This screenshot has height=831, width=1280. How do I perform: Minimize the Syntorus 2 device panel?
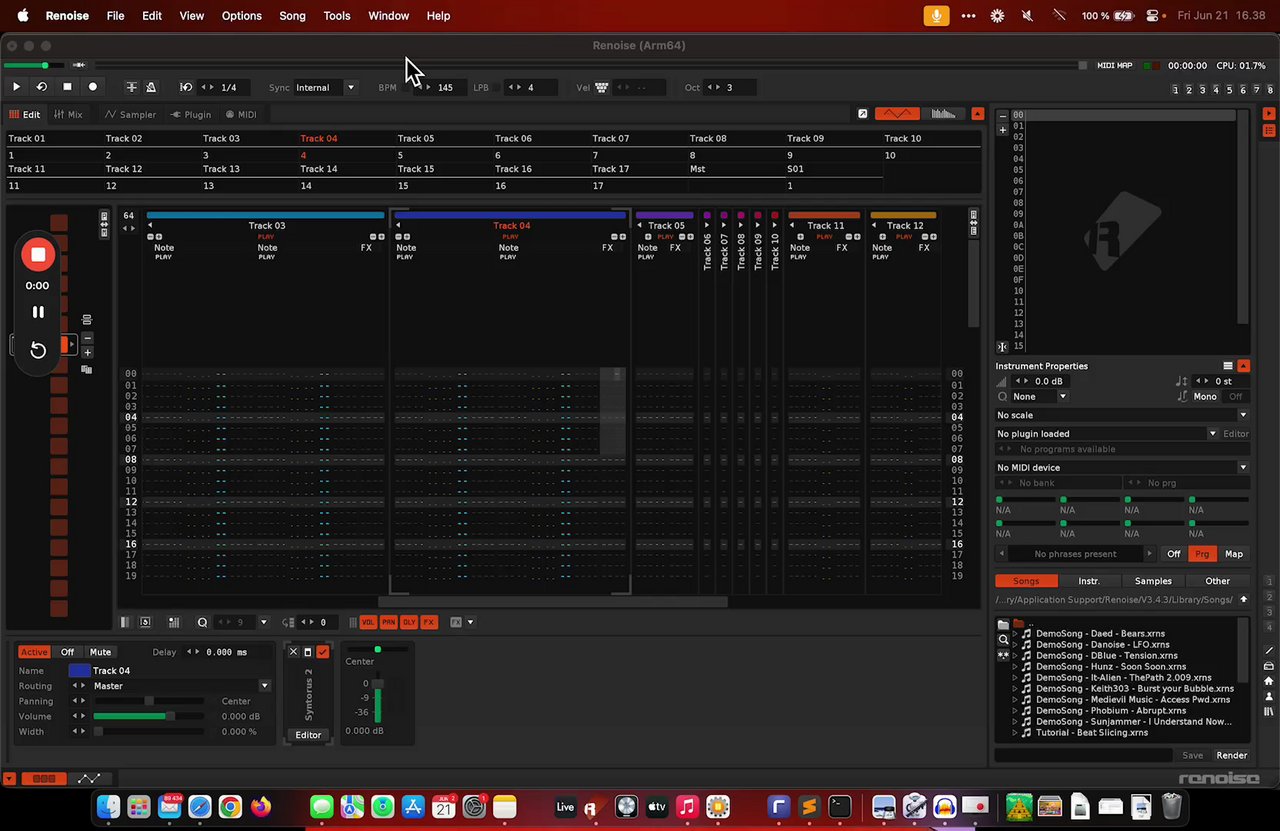click(307, 652)
